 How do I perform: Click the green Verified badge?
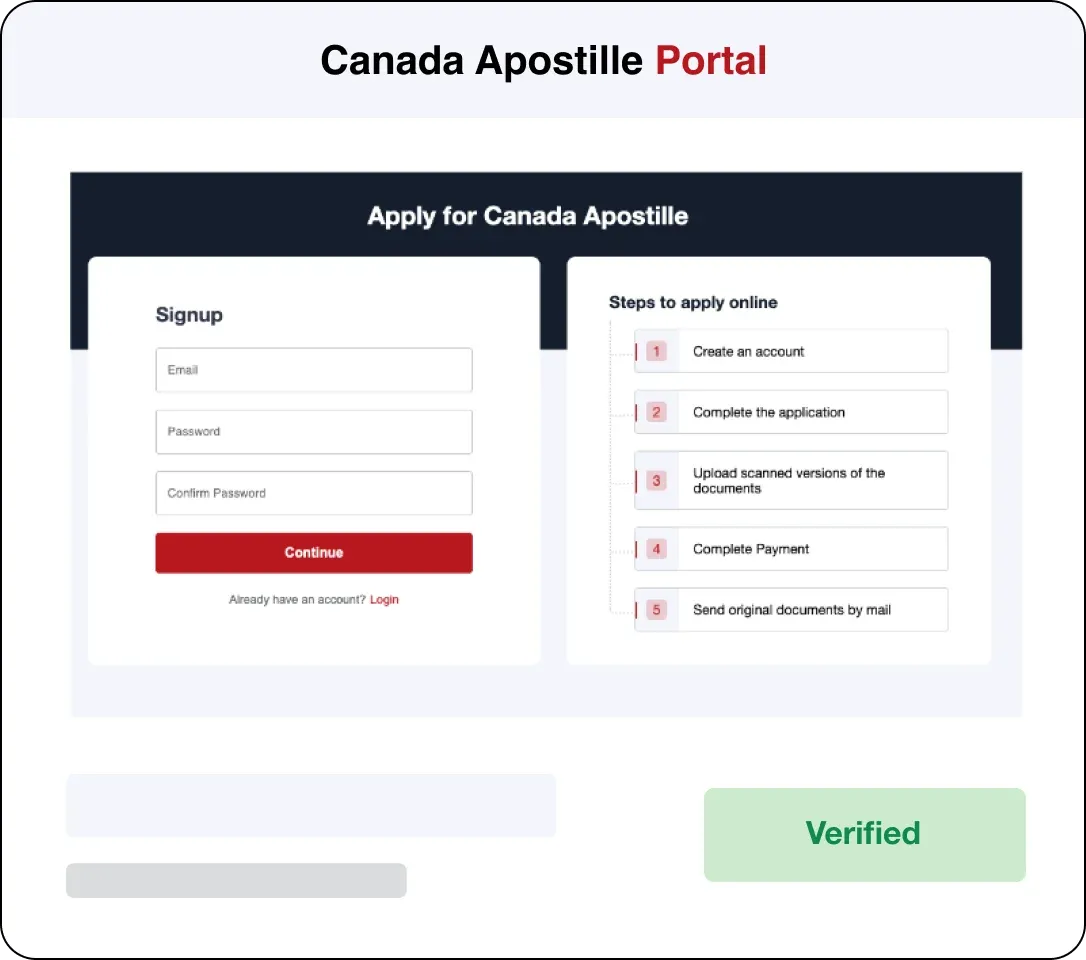863,834
